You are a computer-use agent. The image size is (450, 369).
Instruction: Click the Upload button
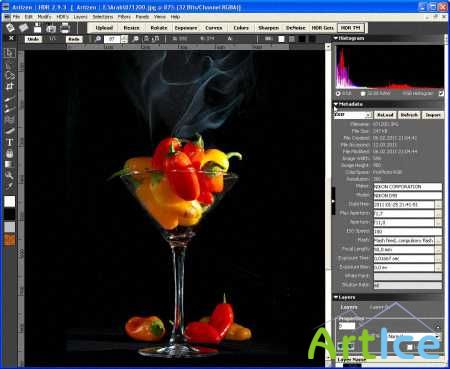pyautogui.click(x=104, y=28)
